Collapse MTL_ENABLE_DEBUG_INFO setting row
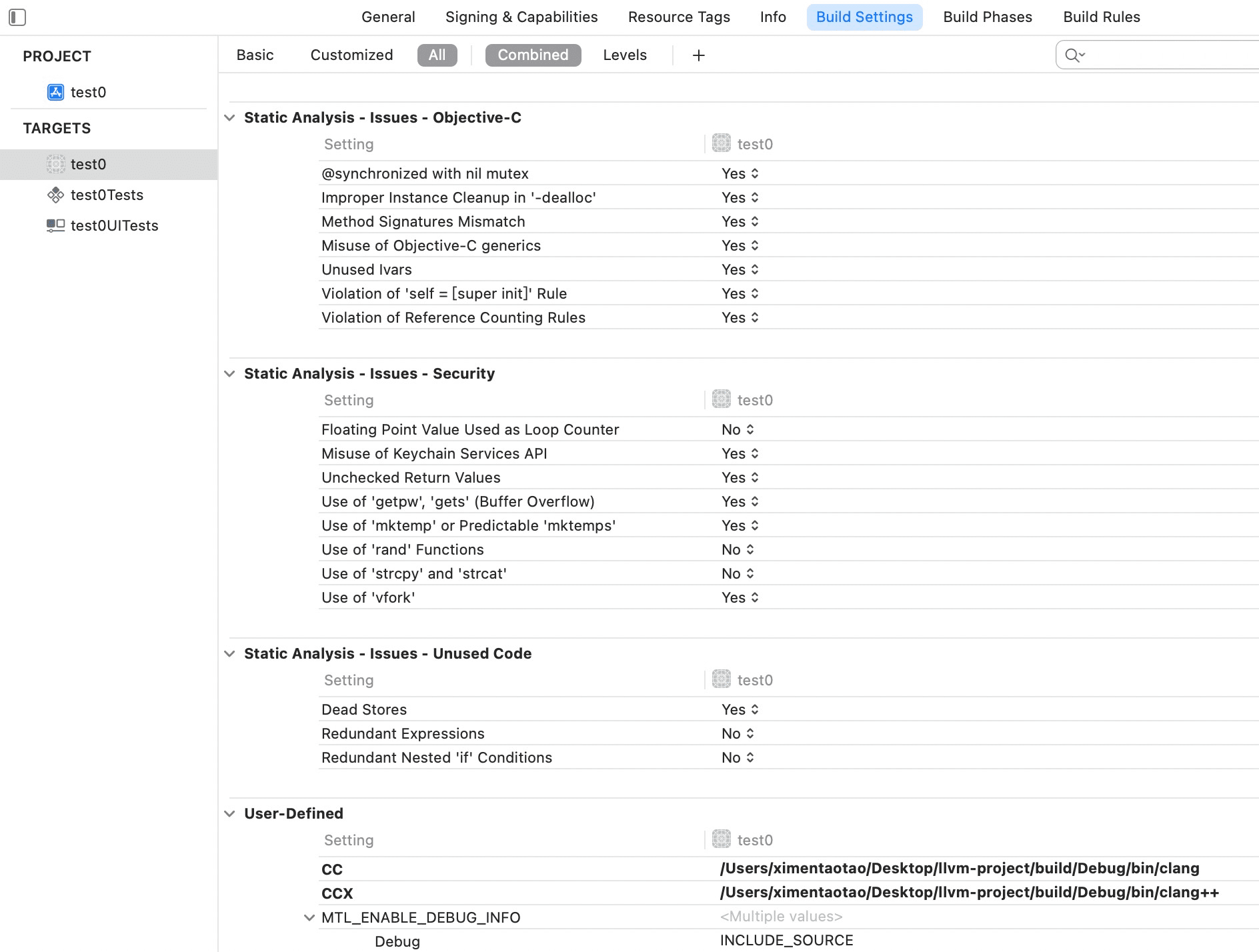Viewport: 1259px width, 952px height. tap(309, 918)
